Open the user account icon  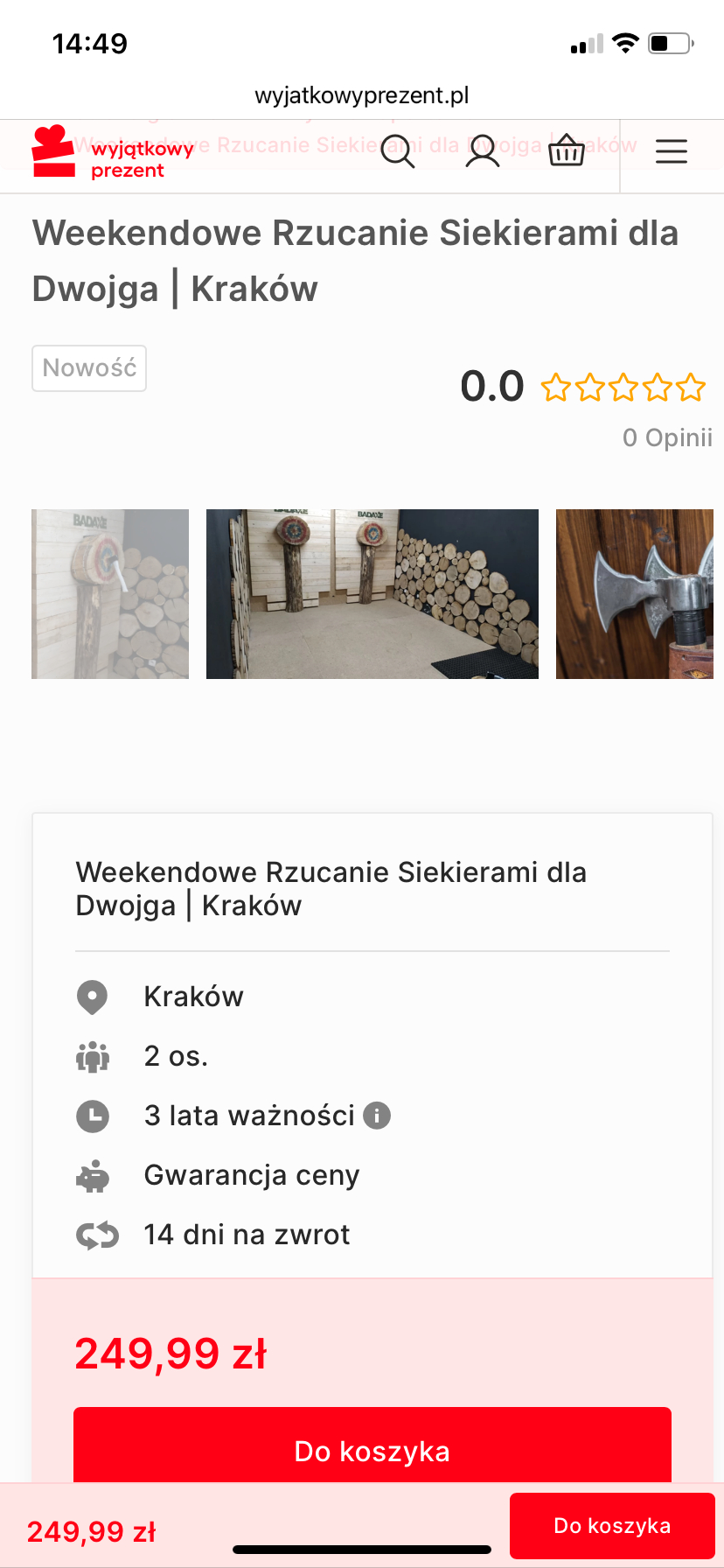(482, 151)
